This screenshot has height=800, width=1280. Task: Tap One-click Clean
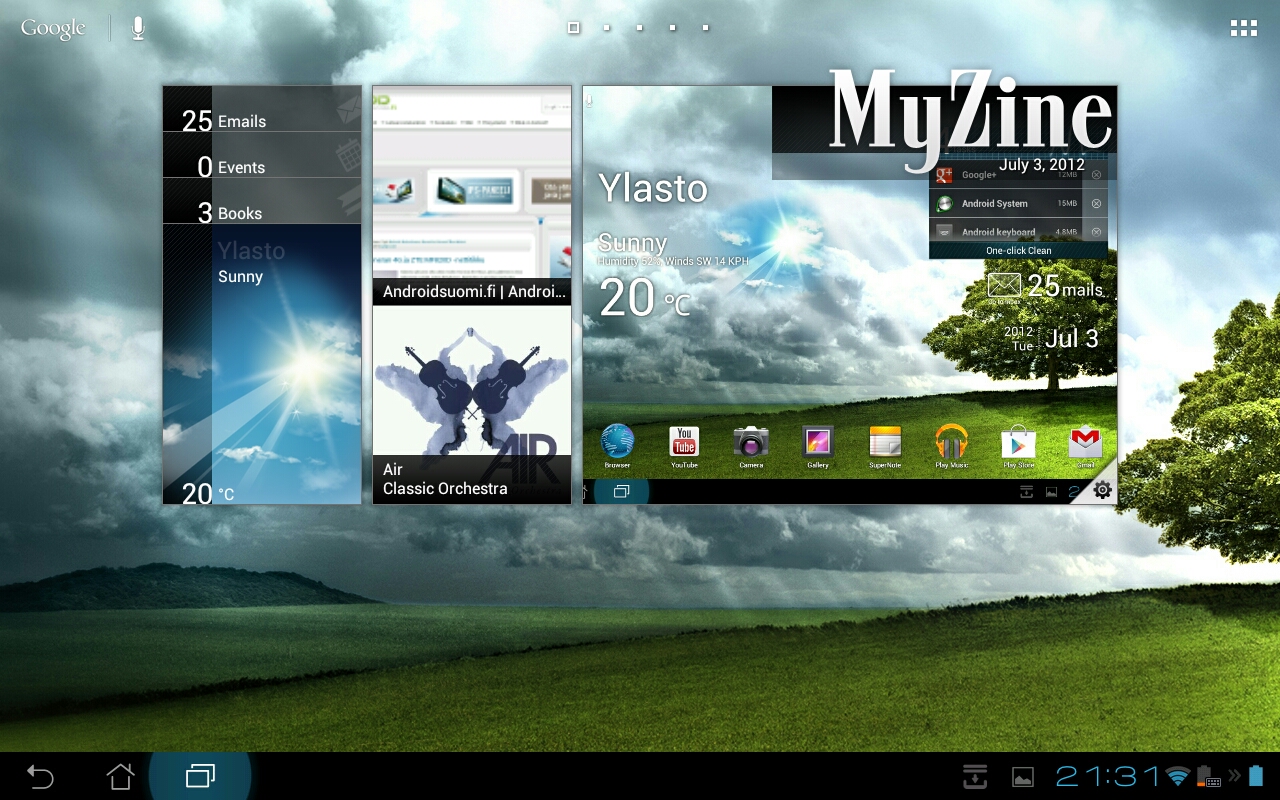pos(1018,251)
